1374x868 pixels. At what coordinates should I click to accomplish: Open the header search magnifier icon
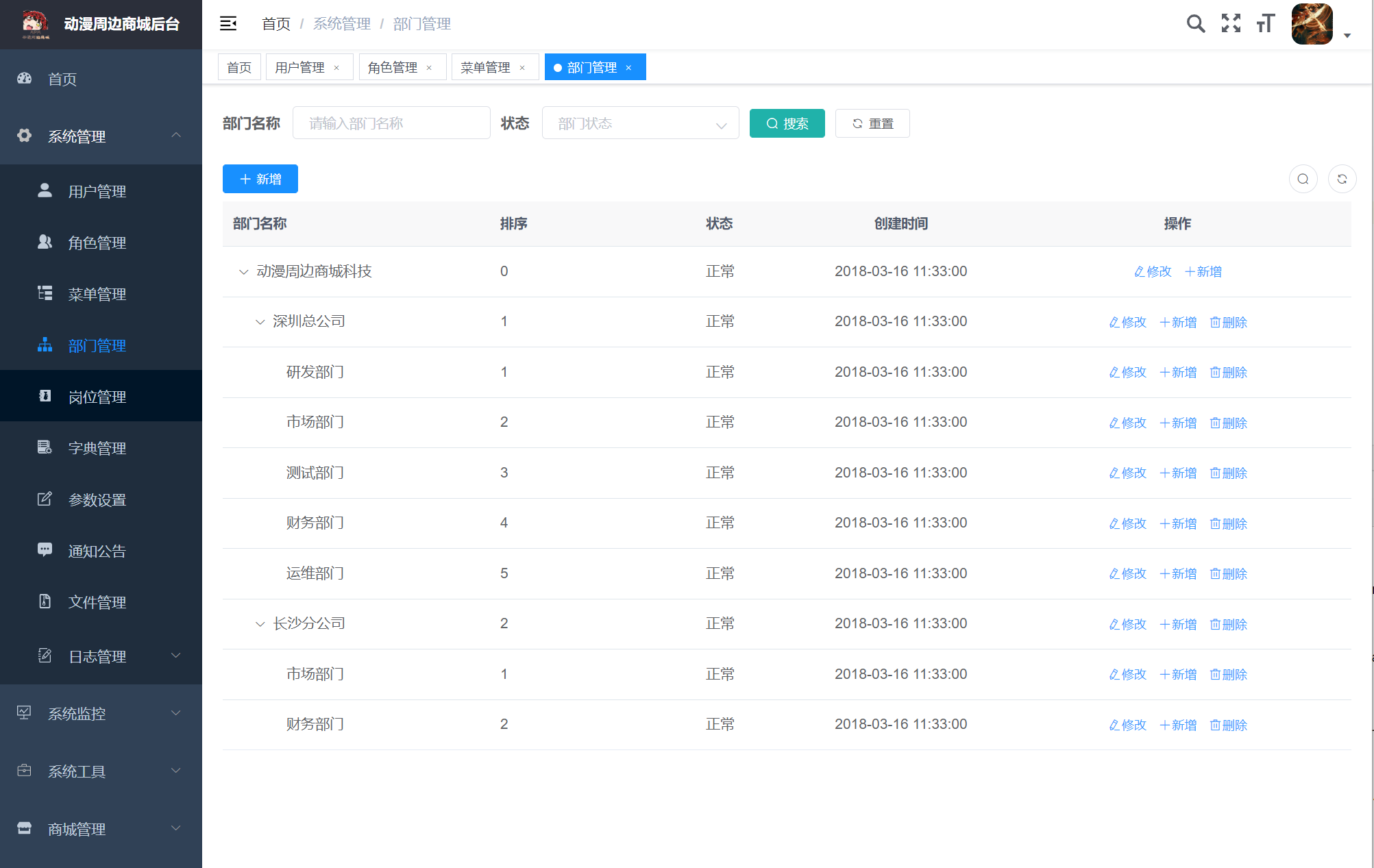tap(1195, 24)
